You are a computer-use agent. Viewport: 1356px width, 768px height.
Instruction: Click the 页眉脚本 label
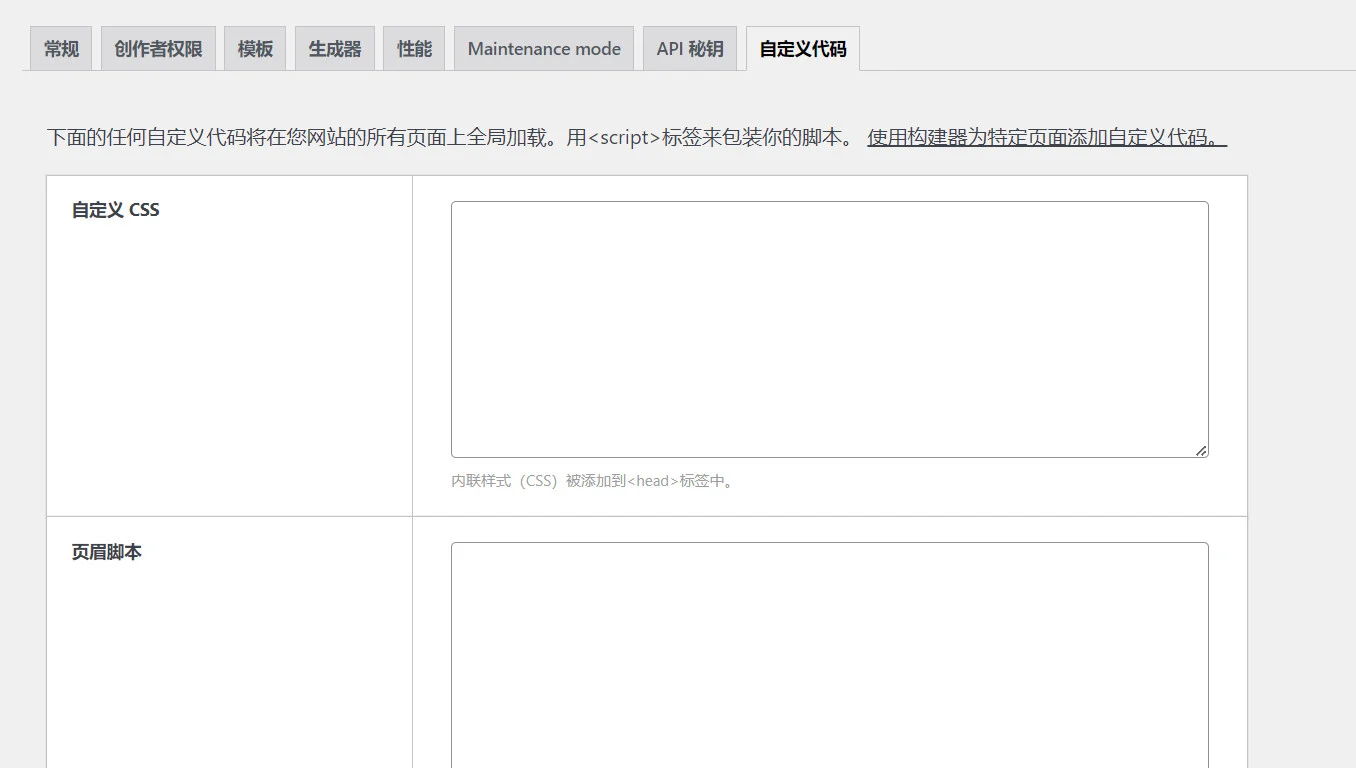(106, 552)
